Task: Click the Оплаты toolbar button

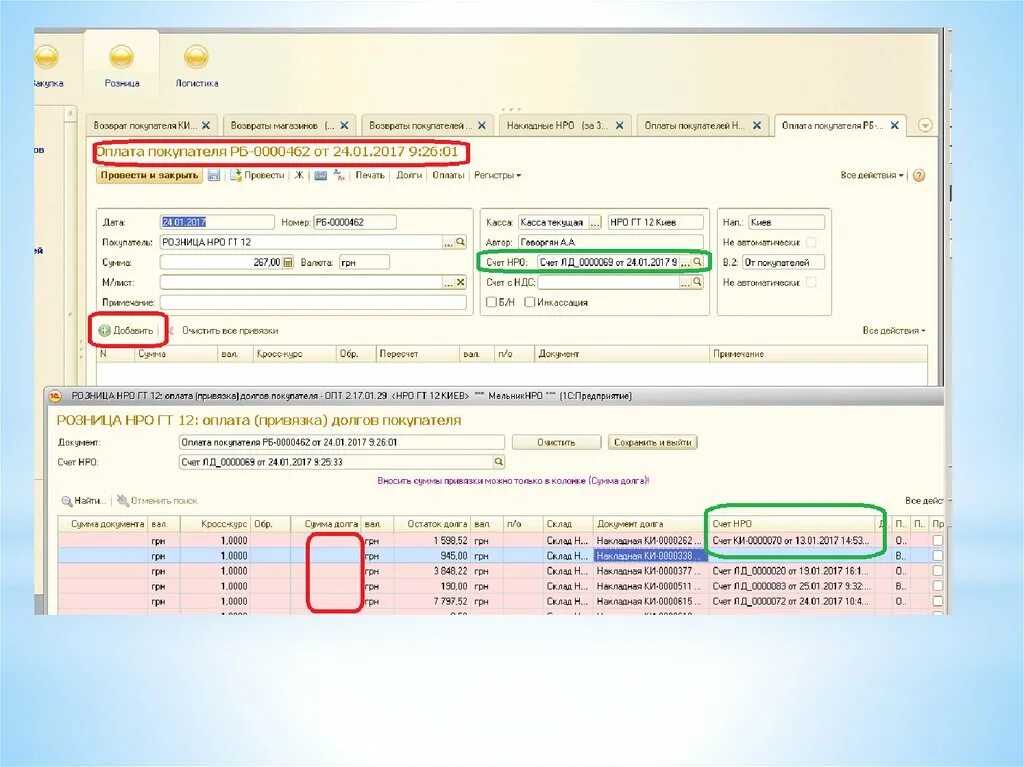Action: point(448,175)
